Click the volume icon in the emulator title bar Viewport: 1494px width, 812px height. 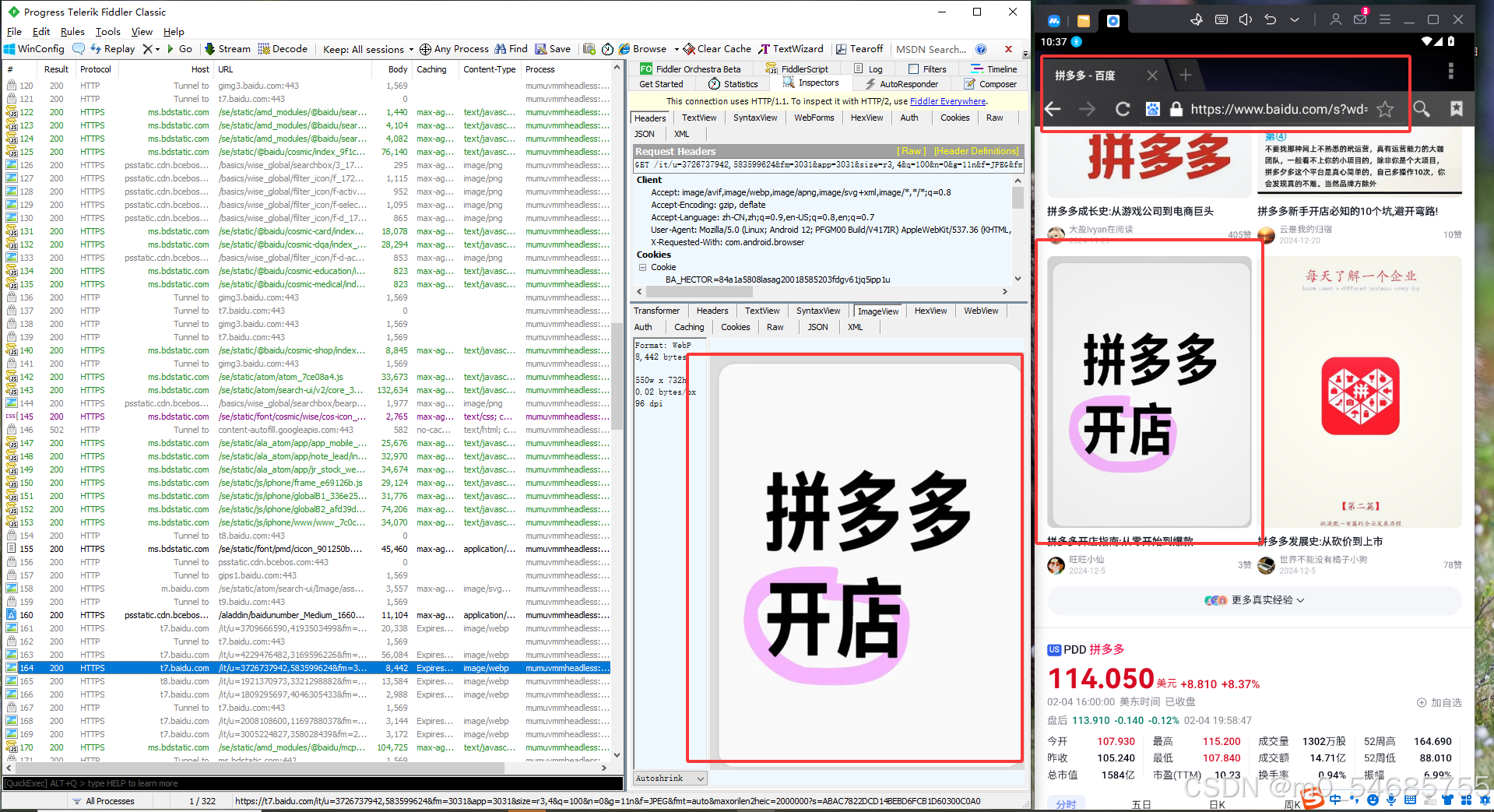click(x=1246, y=19)
